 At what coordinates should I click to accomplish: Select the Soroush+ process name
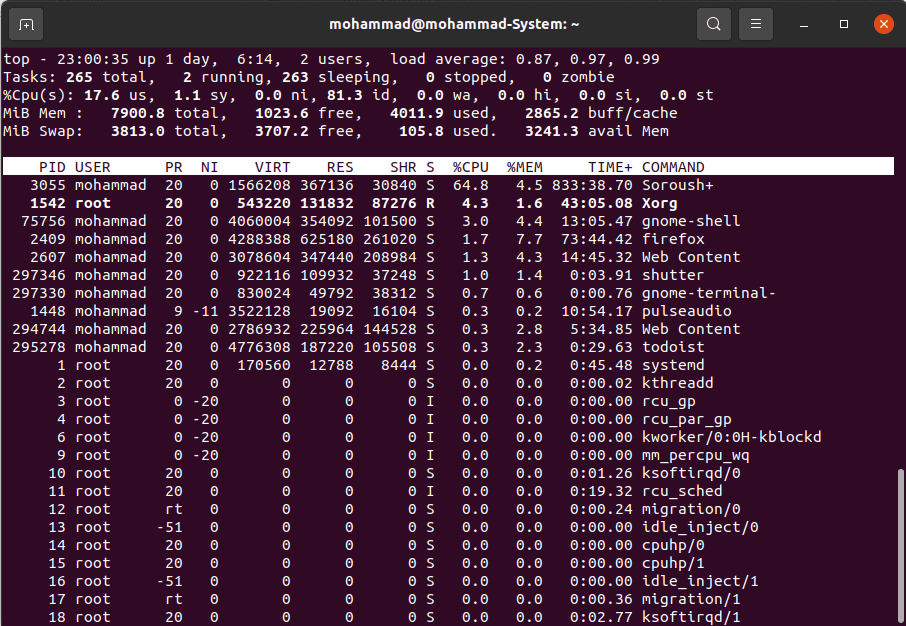677,185
